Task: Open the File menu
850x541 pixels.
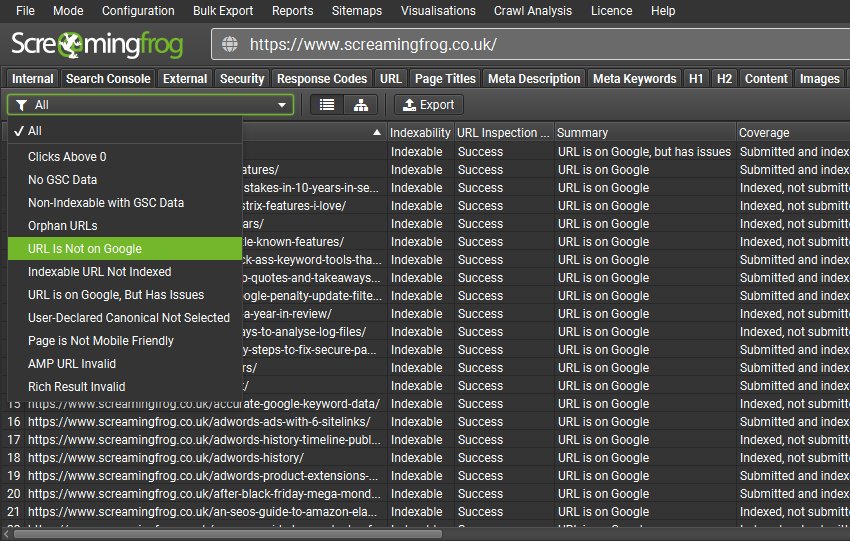Action: pyautogui.click(x=25, y=11)
